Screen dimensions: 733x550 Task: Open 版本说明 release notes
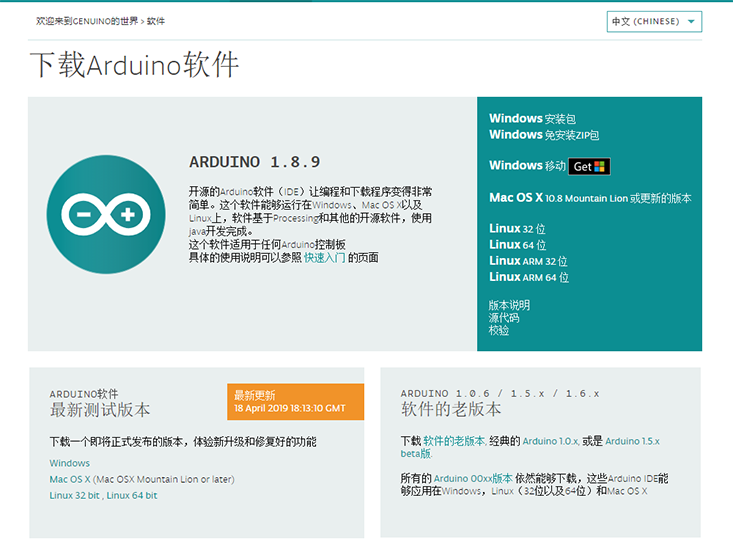(x=509, y=305)
